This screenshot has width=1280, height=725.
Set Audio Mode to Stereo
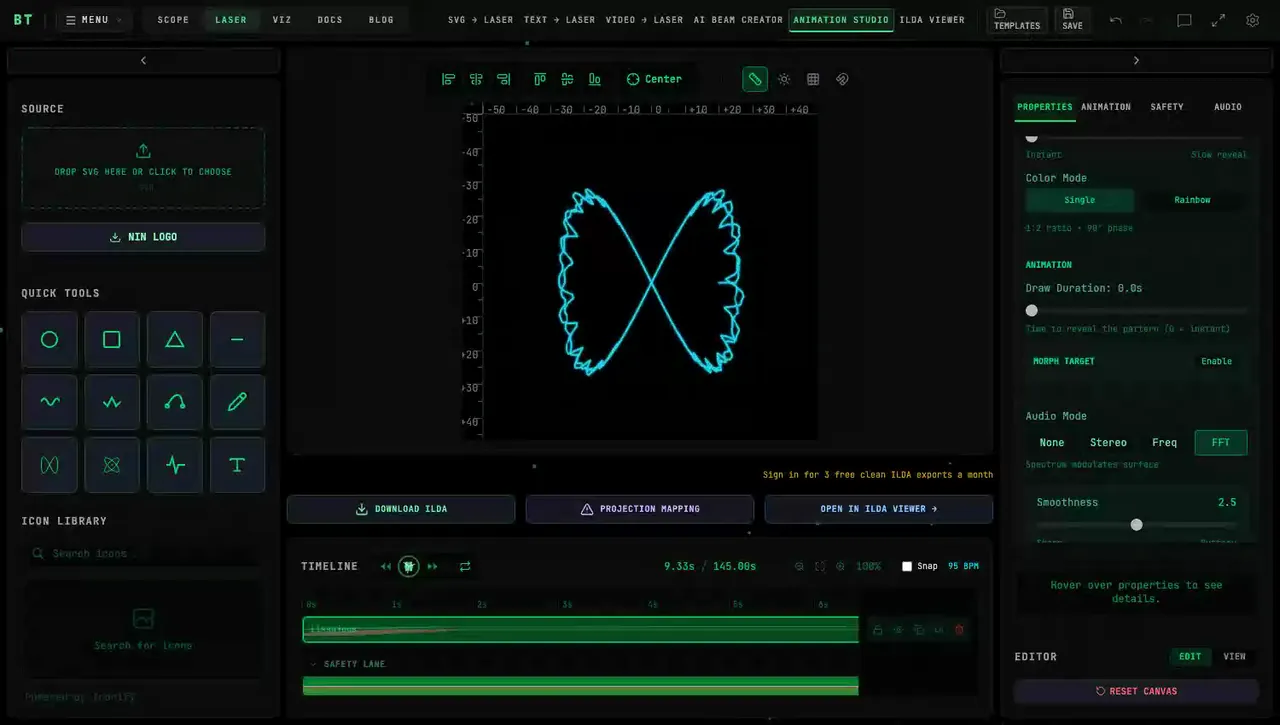tap(1108, 443)
